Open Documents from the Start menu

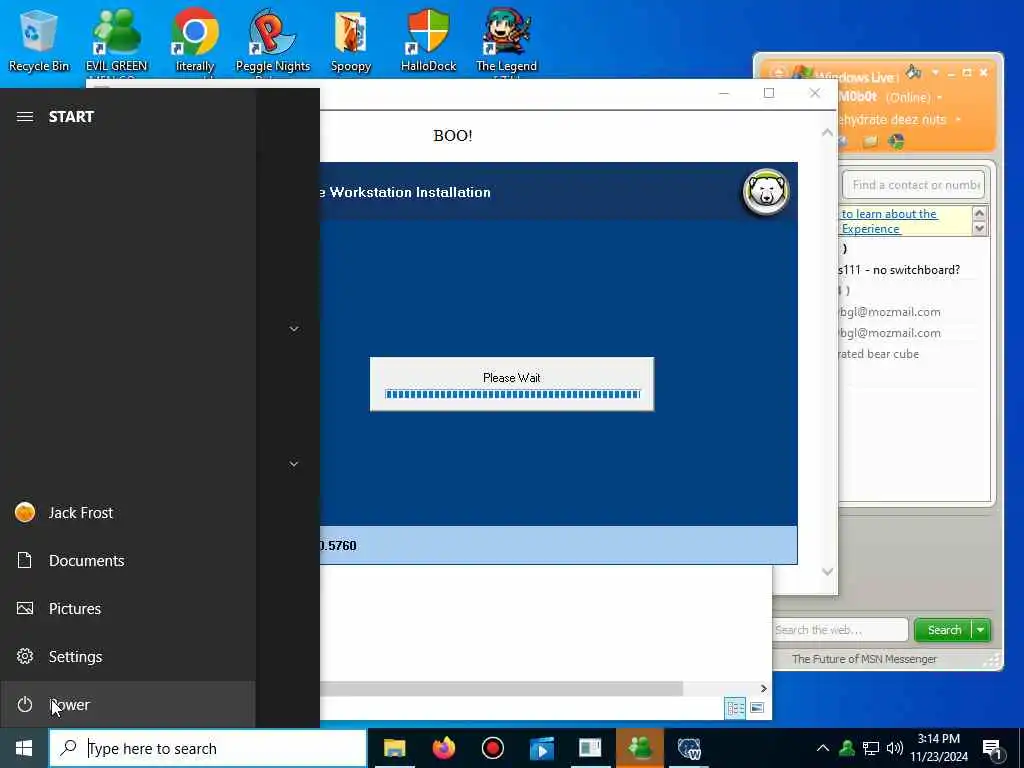pyautogui.click(x=127, y=560)
